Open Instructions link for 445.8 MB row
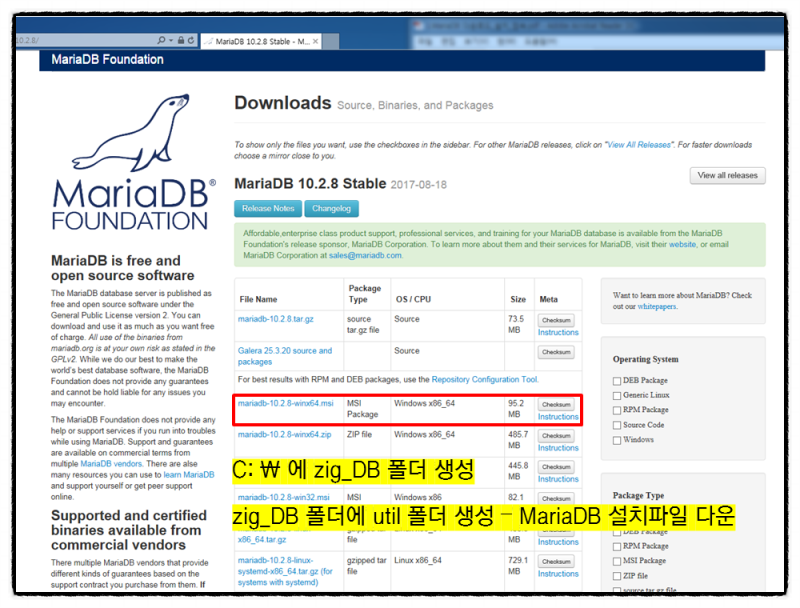 [x=558, y=479]
